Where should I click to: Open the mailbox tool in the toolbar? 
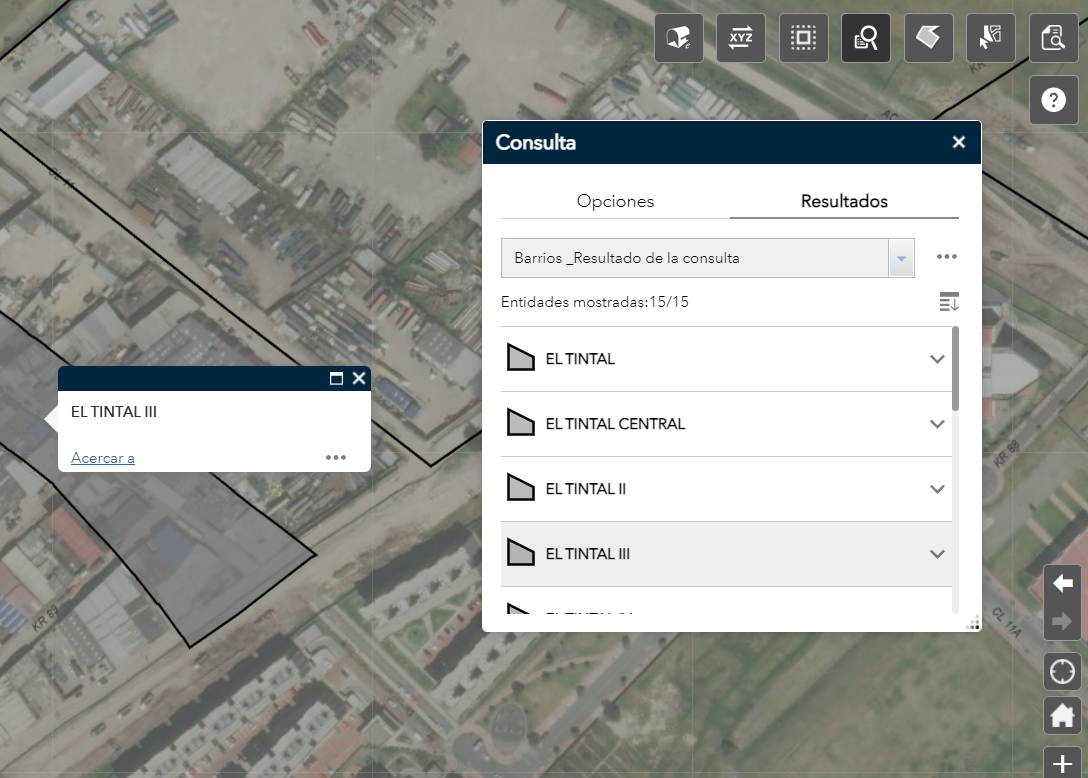coord(679,39)
